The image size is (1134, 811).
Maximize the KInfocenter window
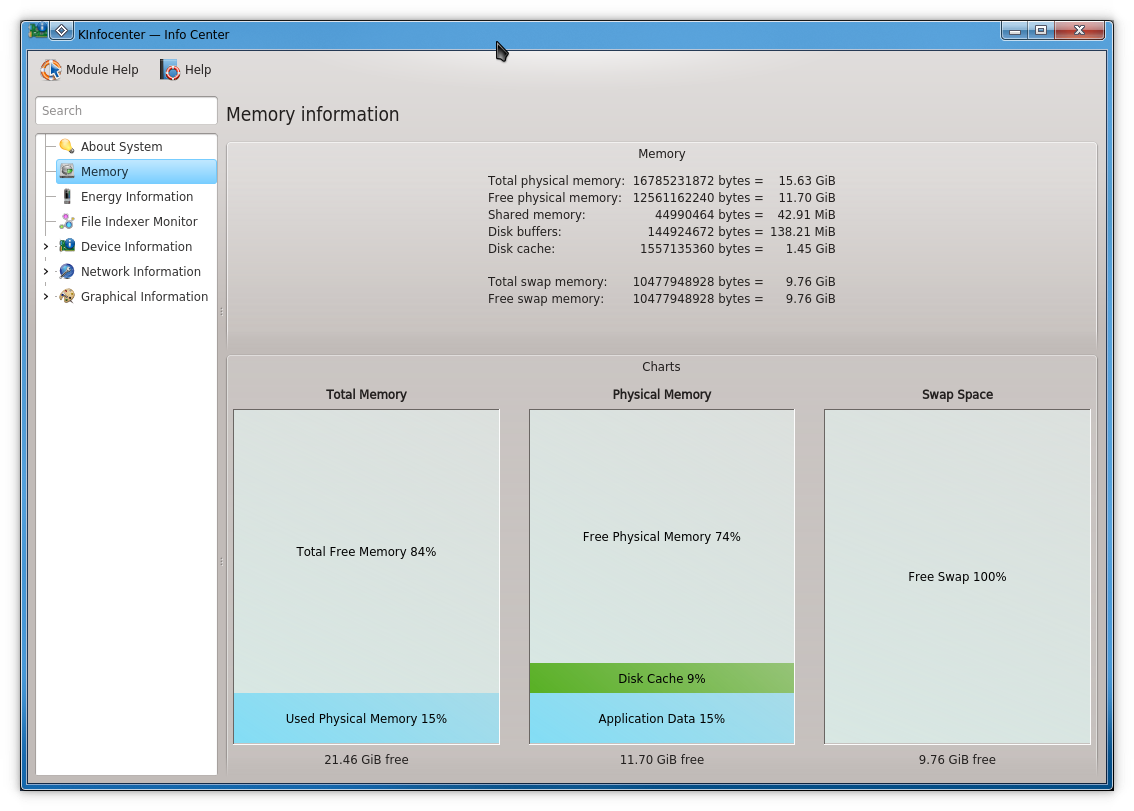(1041, 30)
